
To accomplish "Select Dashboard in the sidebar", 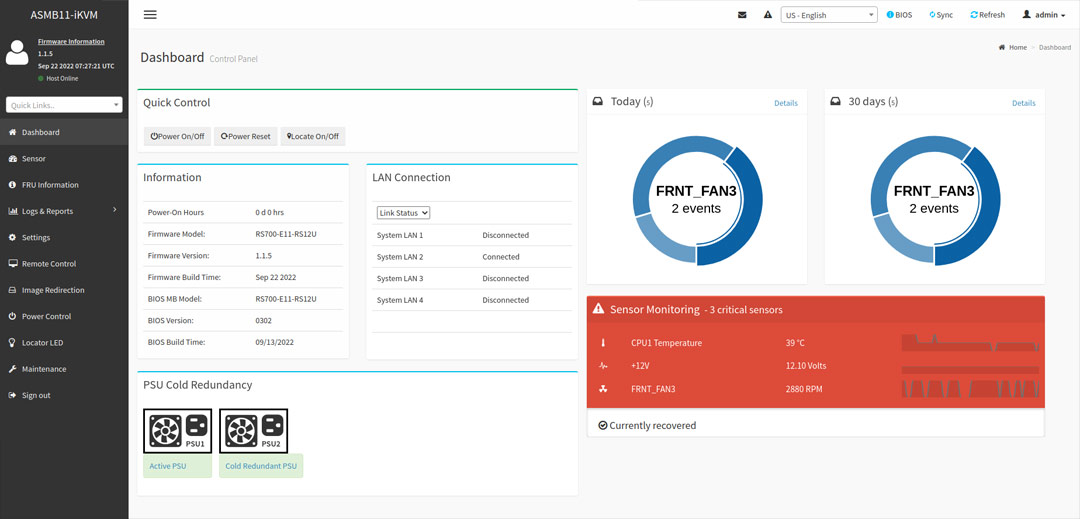I will [x=64, y=132].
